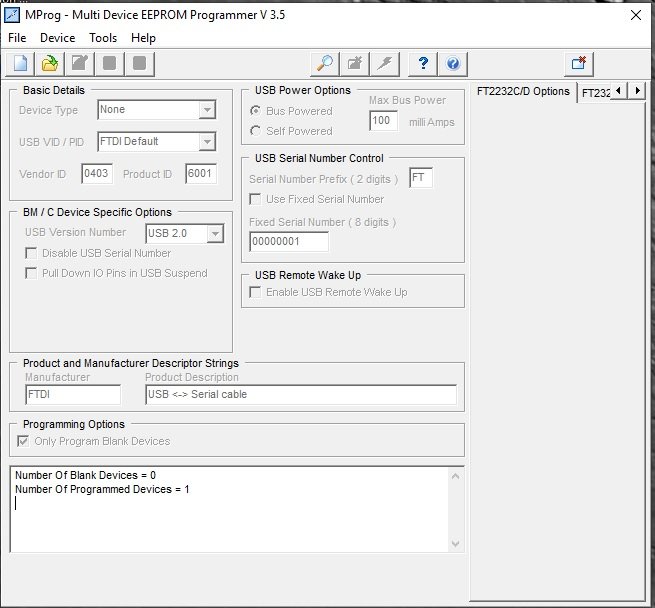
Task: Click the Vendor ID field
Action: [x=97, y=173]
